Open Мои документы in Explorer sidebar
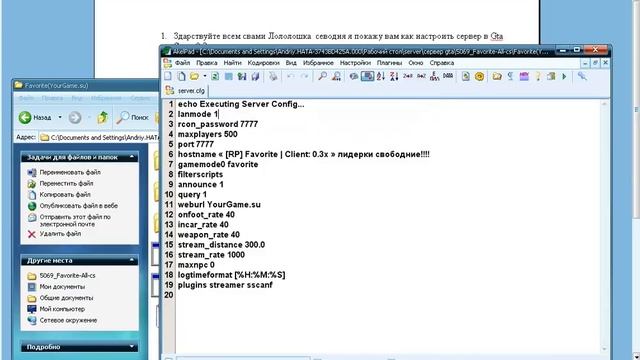The image size is (640, 360). [x=62, y=287]
